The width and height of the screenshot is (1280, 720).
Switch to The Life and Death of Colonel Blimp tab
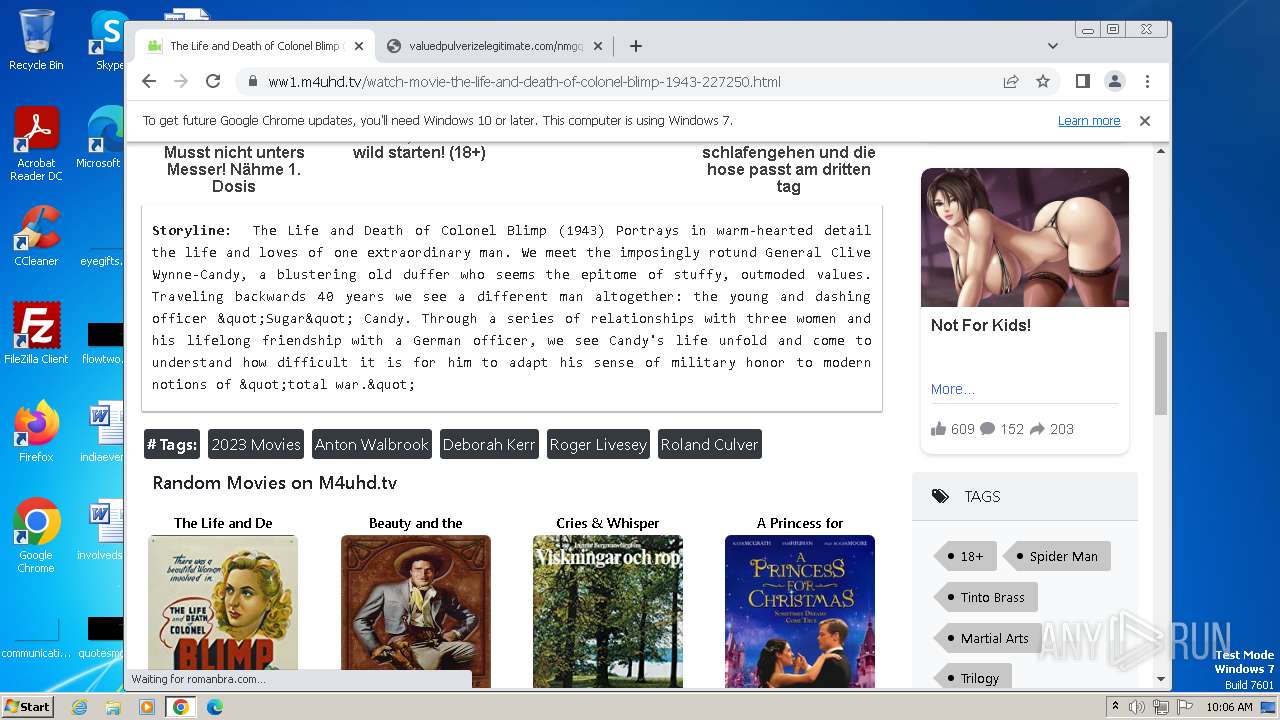[255, 46]
